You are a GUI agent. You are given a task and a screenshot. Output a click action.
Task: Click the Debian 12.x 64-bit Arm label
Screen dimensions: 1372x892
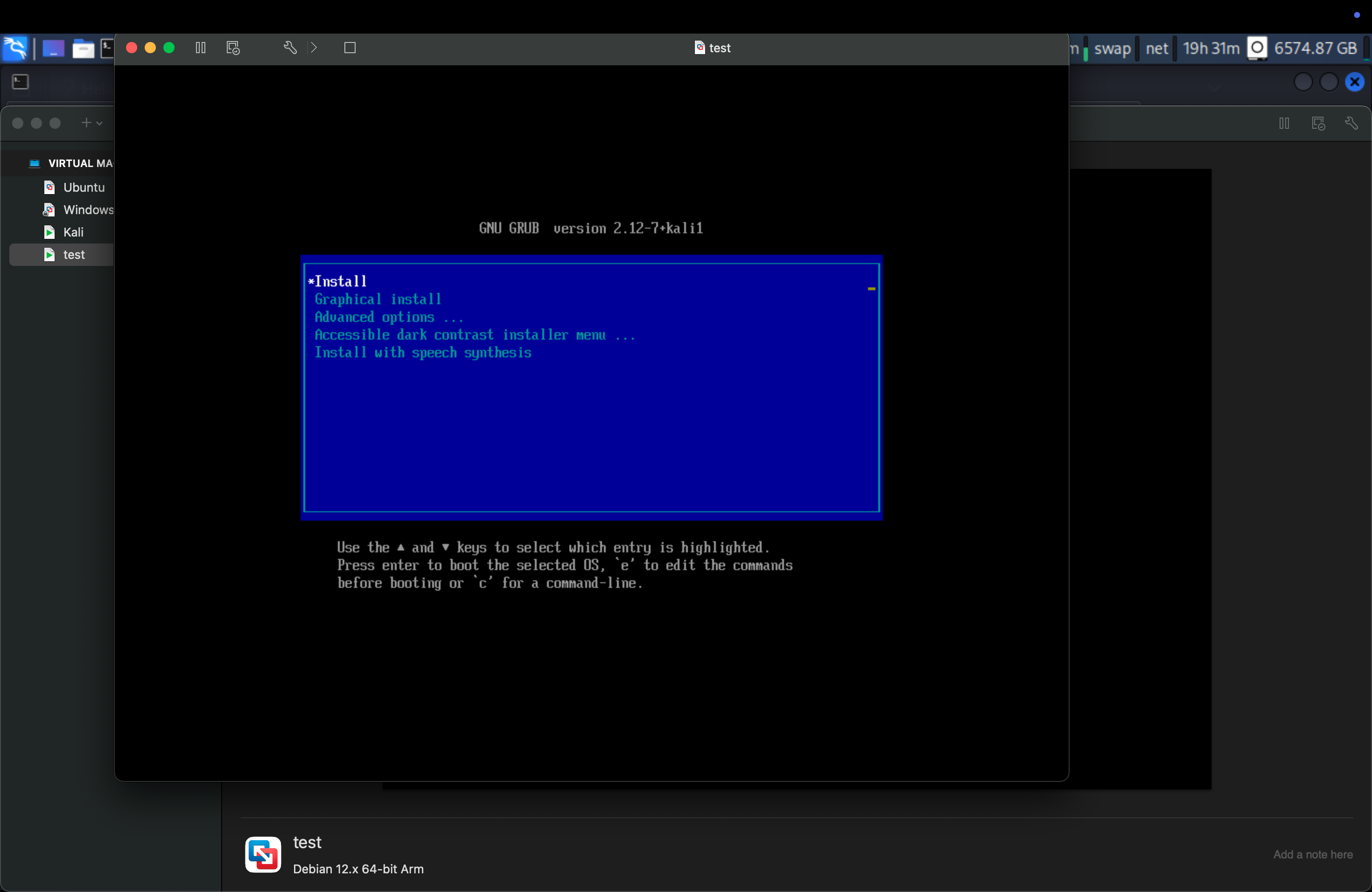pos(358,869)
